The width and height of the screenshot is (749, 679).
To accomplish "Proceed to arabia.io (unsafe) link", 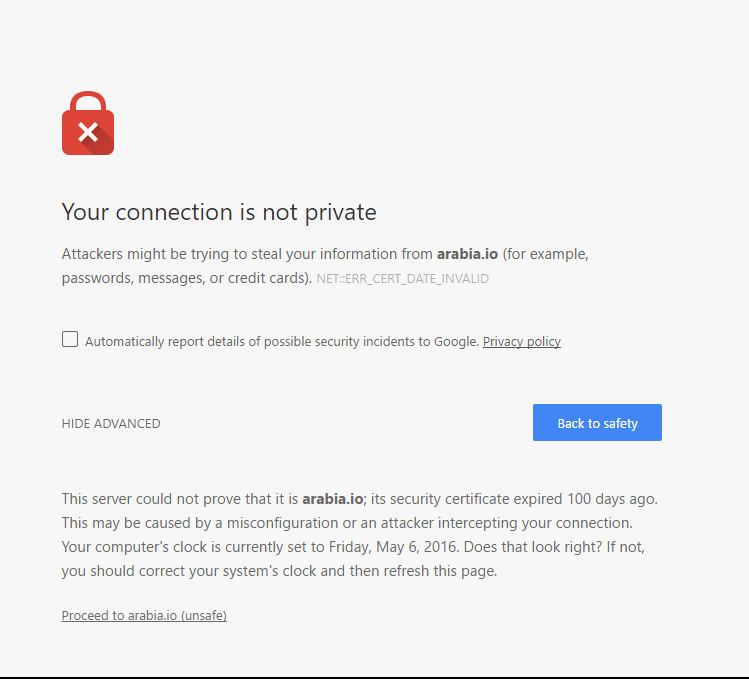I will pyautogui.click(x=144, y=616).
